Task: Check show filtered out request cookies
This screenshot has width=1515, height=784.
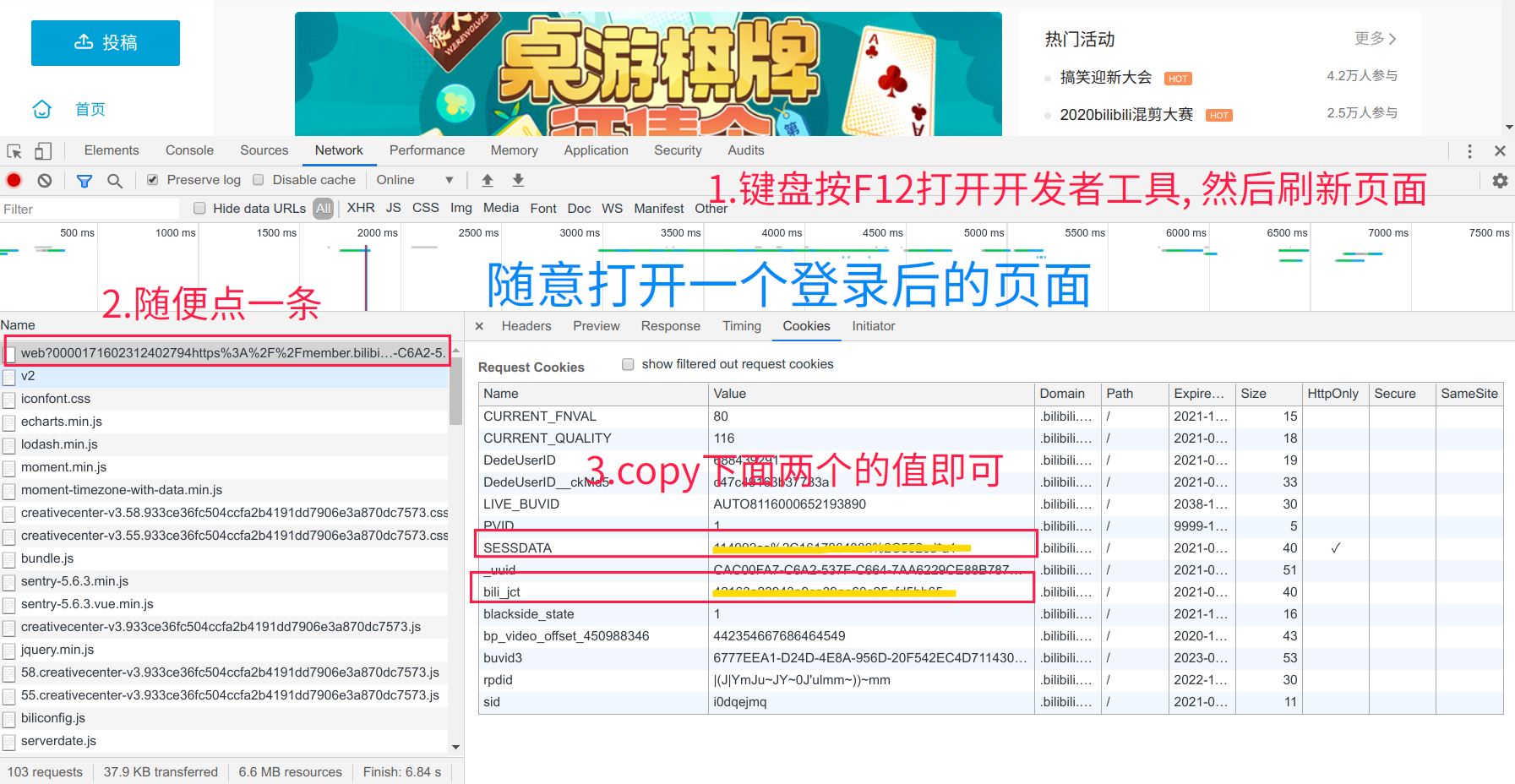Action: coord(628,363)
